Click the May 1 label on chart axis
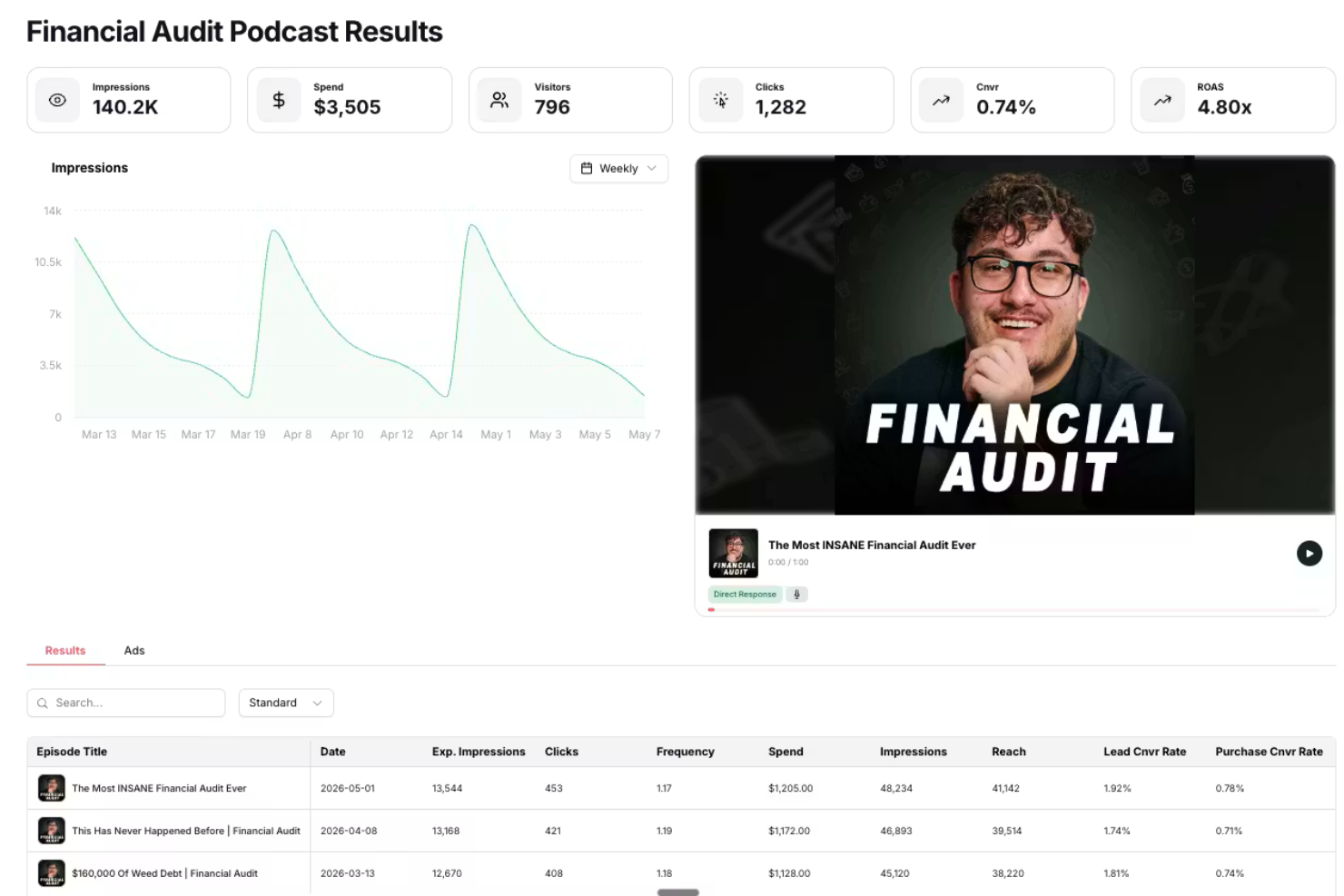 pos(496,435)
